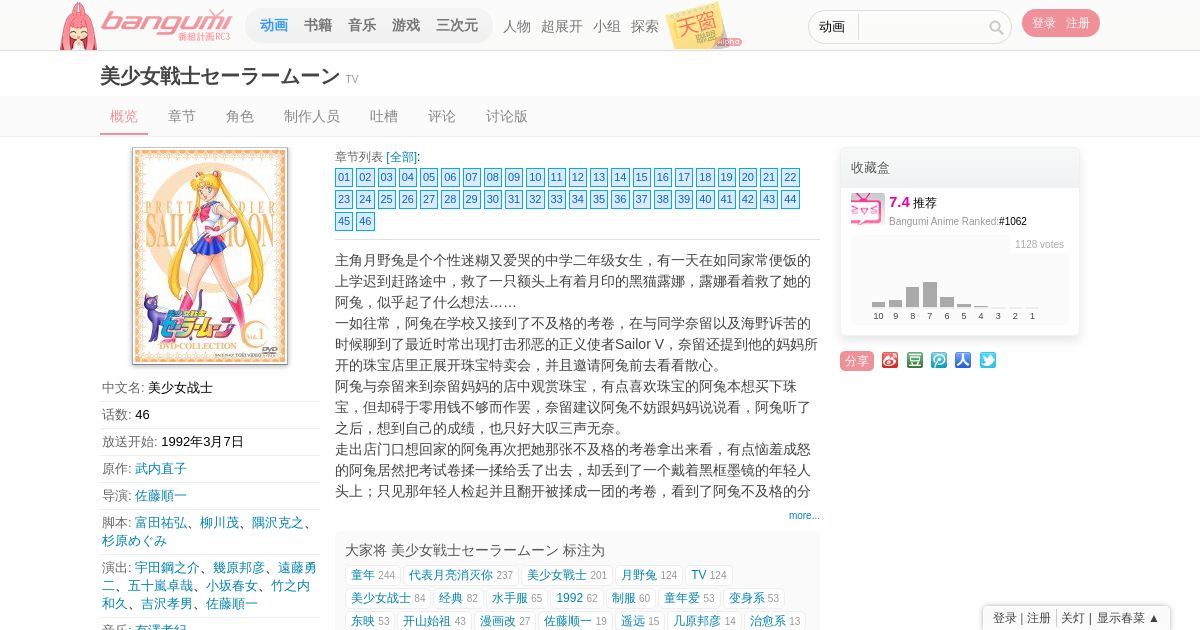Open the 柳川茂 scriptwriter link
Image resolution: width=1200 pixels, height=630 pixels.
(x=219, y=522)
